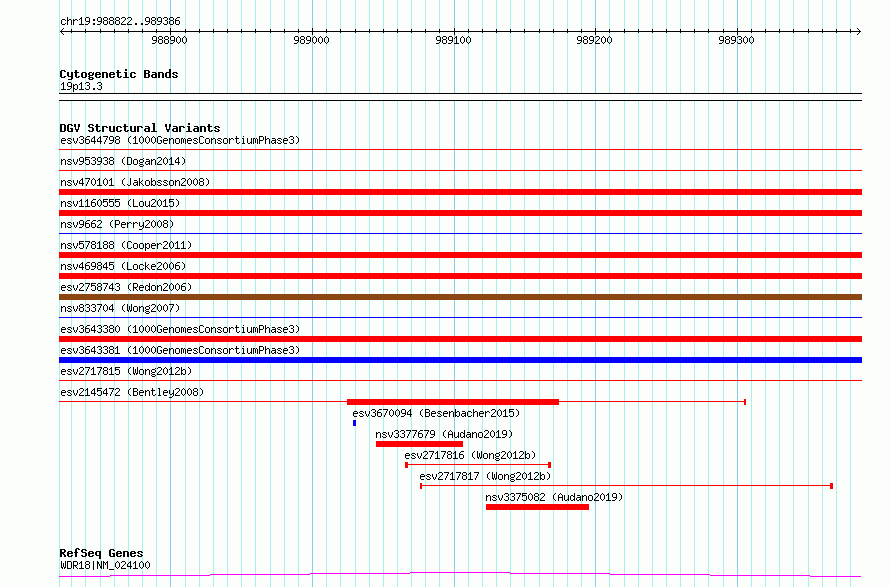Select the nsv833704 (Wong2007) variant
Viewport: 890px width, 587px height.
(120, 308)
